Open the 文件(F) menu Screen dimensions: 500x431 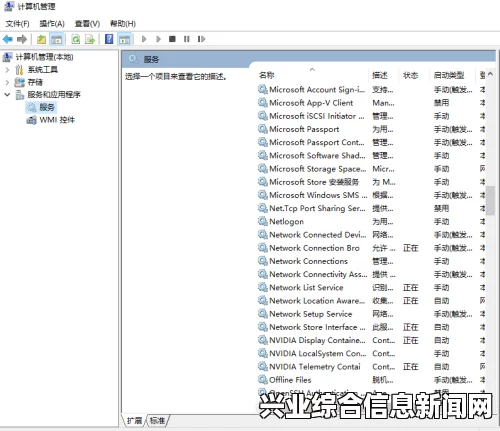pyautogui.click(x=18, y=24)
